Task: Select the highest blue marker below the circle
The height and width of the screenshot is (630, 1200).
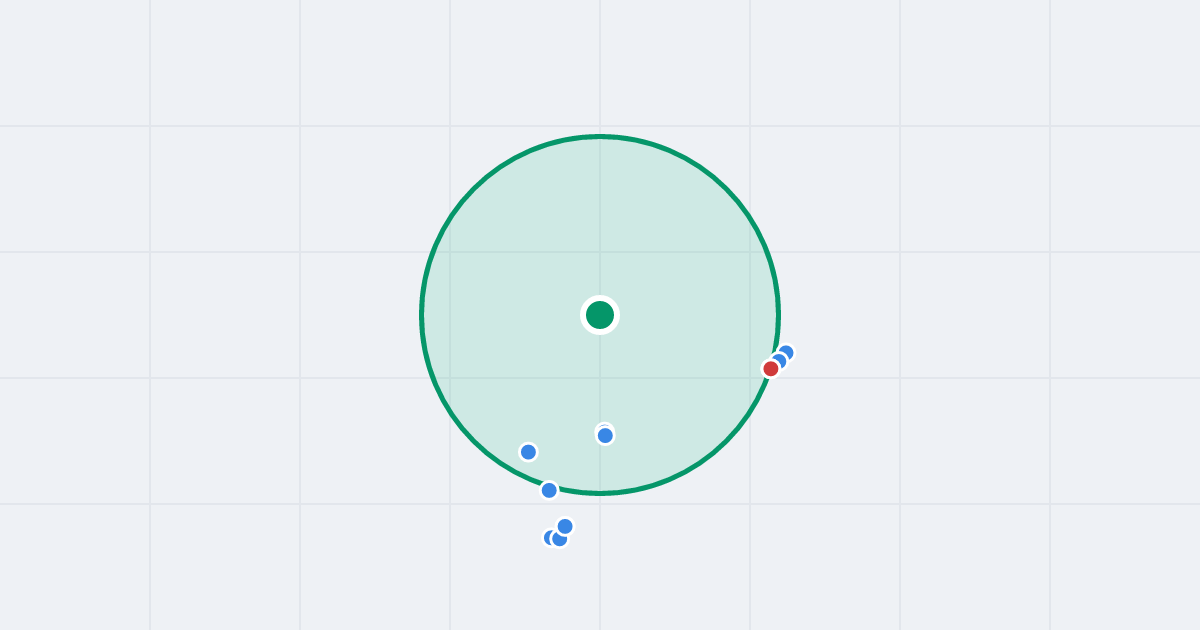Action: click(565, 526)
